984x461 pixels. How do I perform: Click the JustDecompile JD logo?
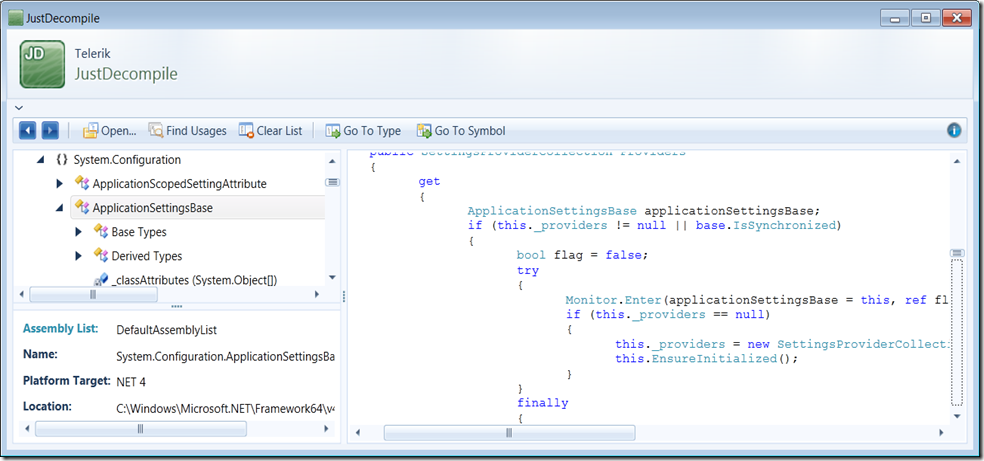[42, 65]
